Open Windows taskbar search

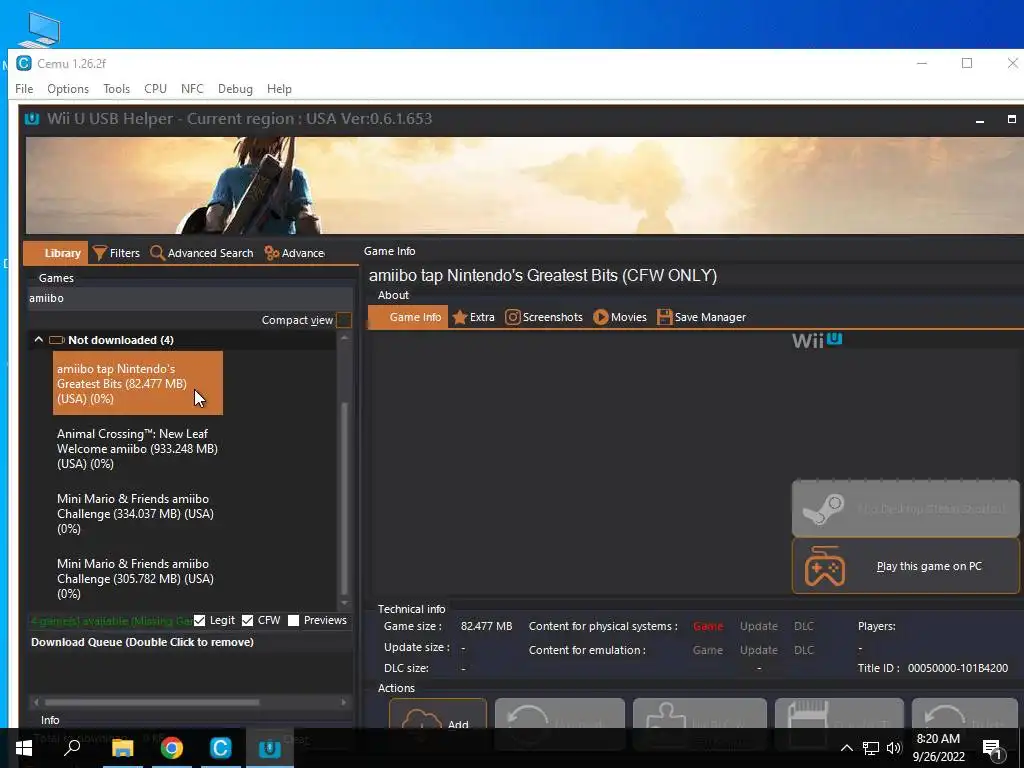pyautogui.click(x=72, y=748)
